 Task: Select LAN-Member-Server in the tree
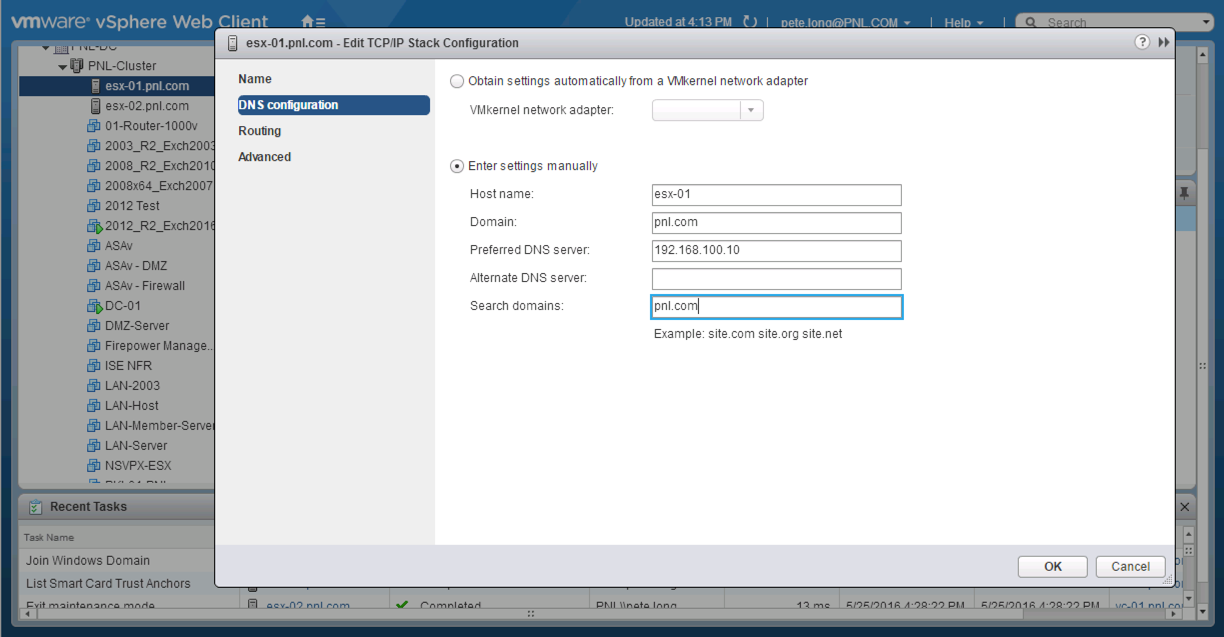point(160,426)
